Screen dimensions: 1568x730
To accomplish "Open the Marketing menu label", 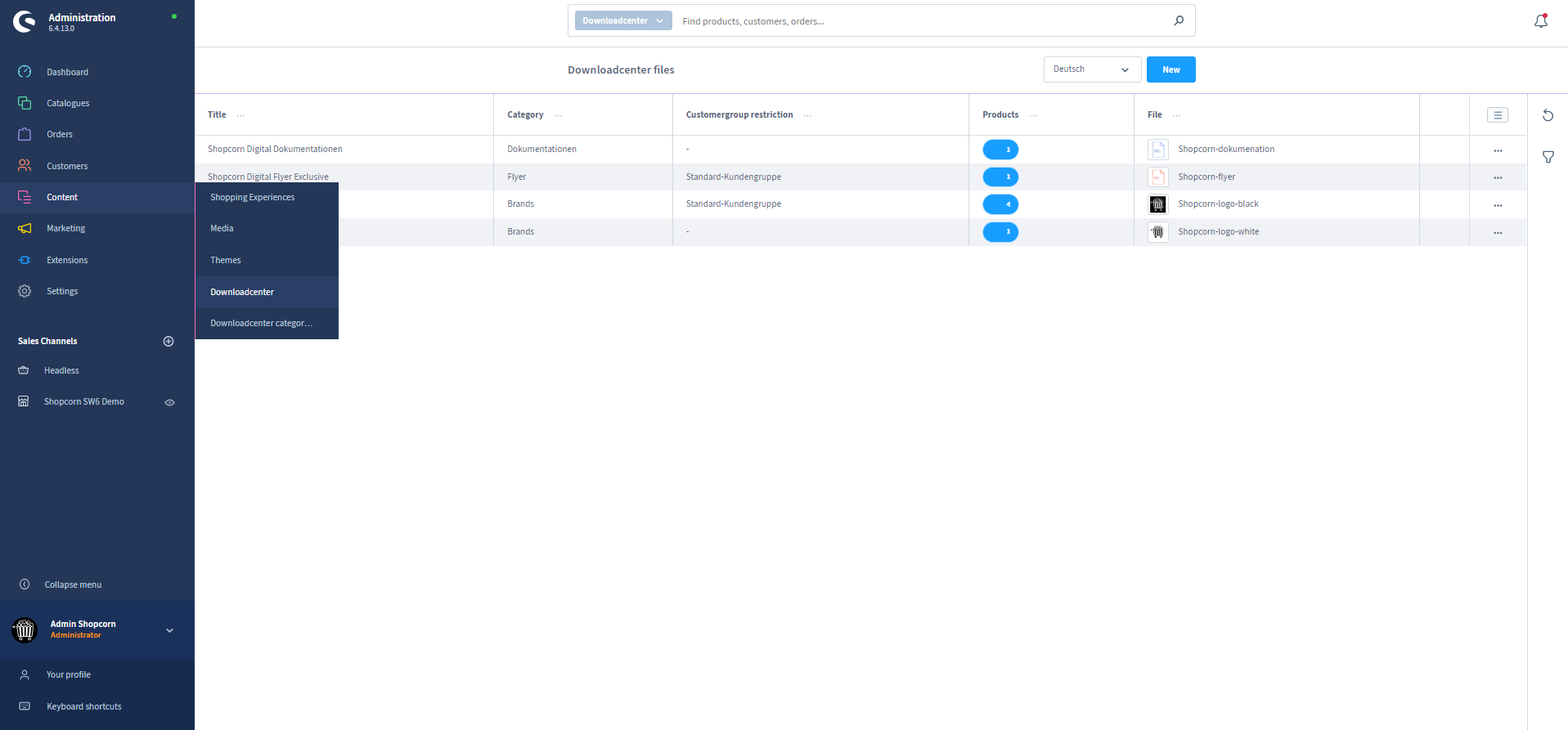I will pyautogui.click(x=65, y=228).
